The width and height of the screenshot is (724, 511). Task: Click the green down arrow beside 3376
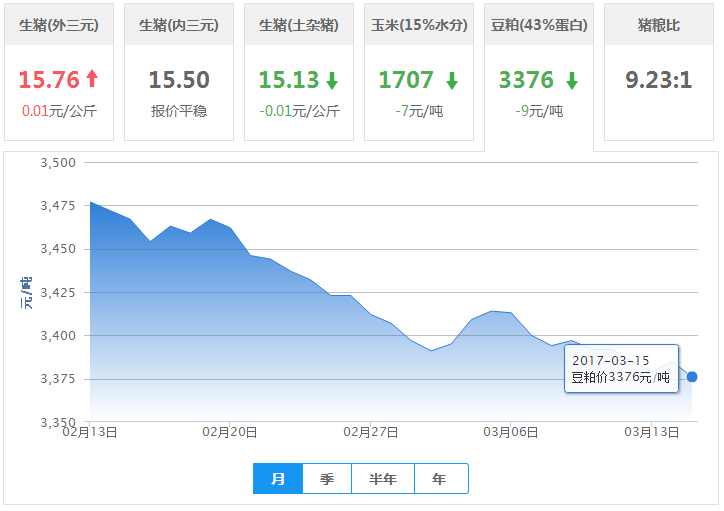[x=572, y=80]
